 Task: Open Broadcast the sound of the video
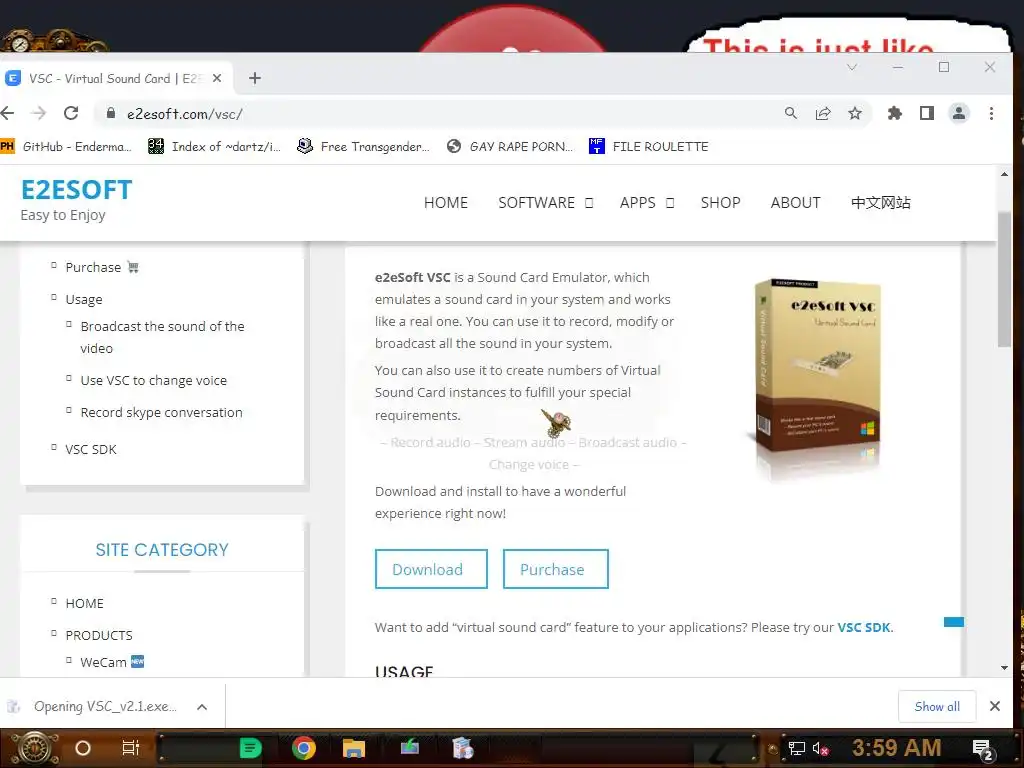162,337
